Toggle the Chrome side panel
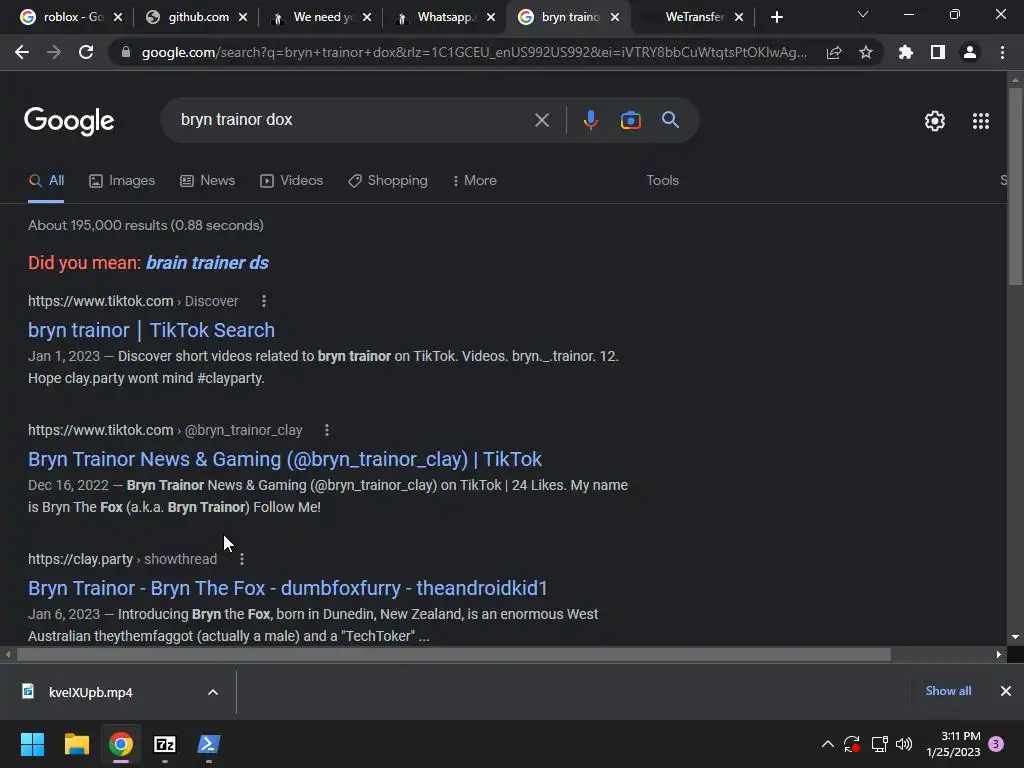Screen dimensions: 1024x768 [x=938, y=52]
